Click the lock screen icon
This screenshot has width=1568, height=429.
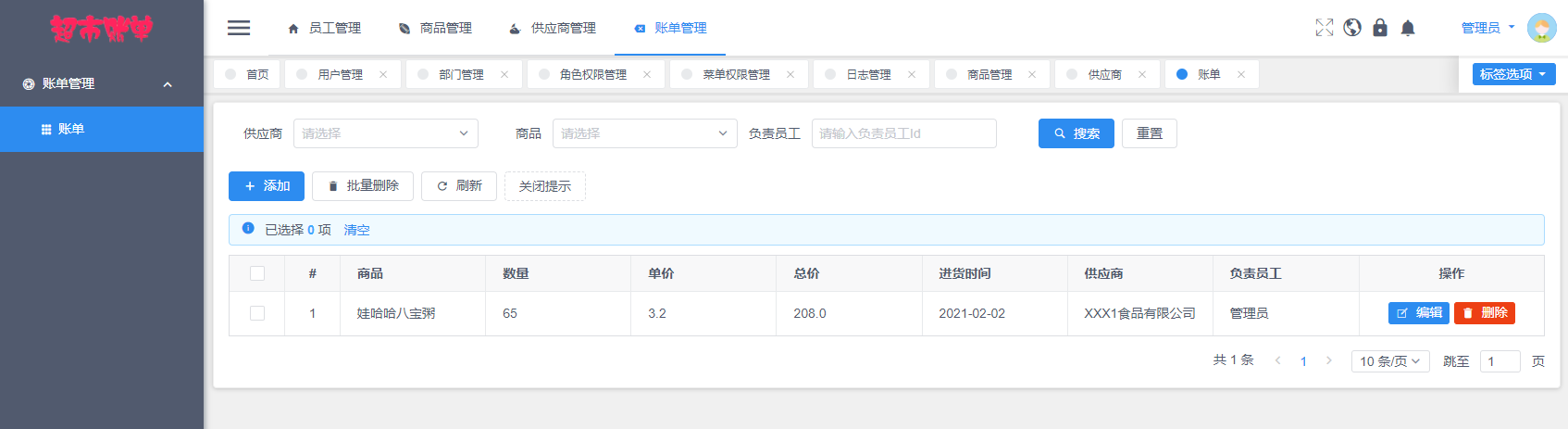pos(1380,28)
